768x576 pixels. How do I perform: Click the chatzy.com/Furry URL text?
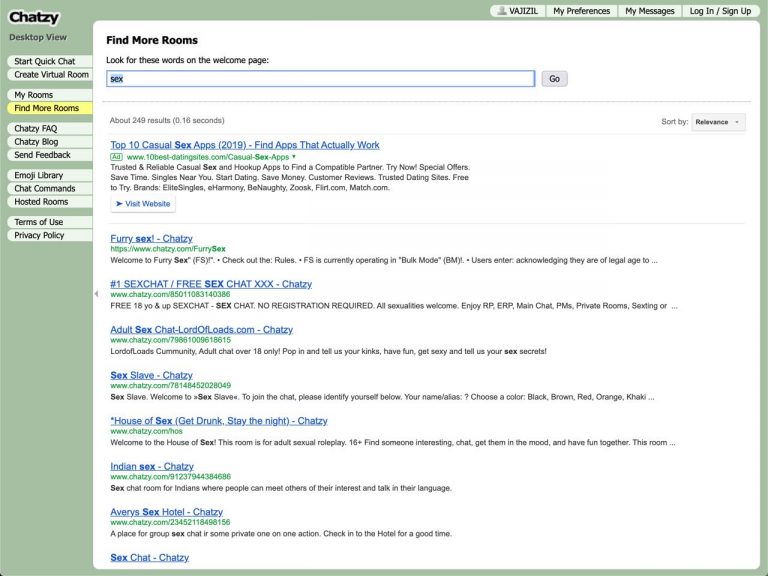pos(168,249)
